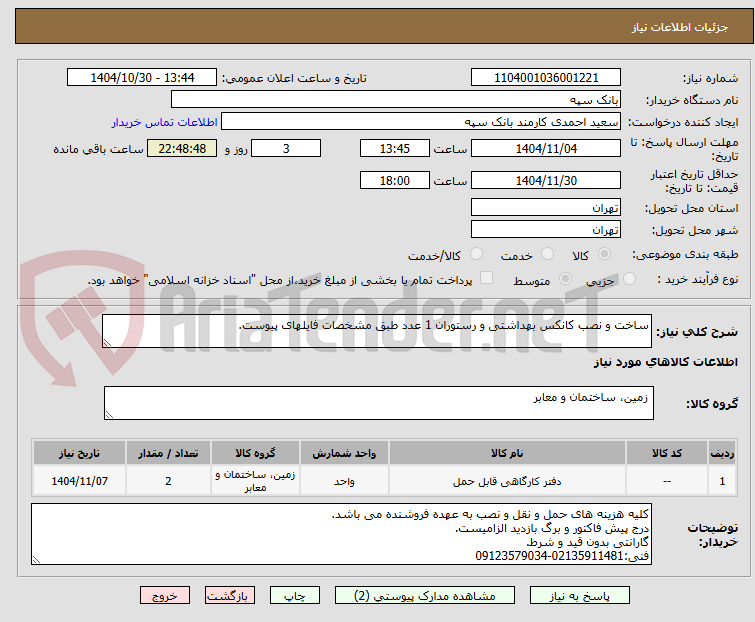Click the توضیحات خریدار notes textarea
The image size is (755, 622).
[x=341, y=534]
